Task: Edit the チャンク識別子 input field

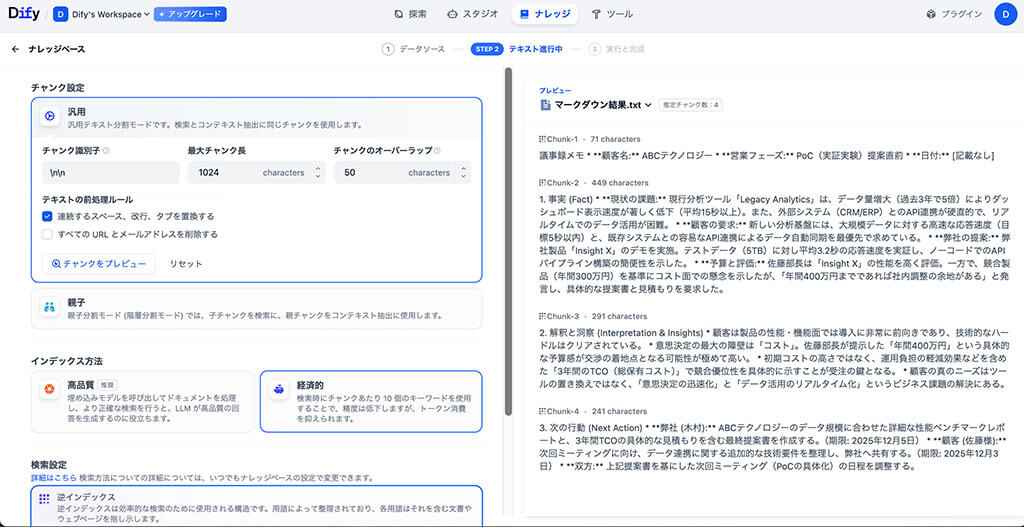Action: (x=110, y=173)
